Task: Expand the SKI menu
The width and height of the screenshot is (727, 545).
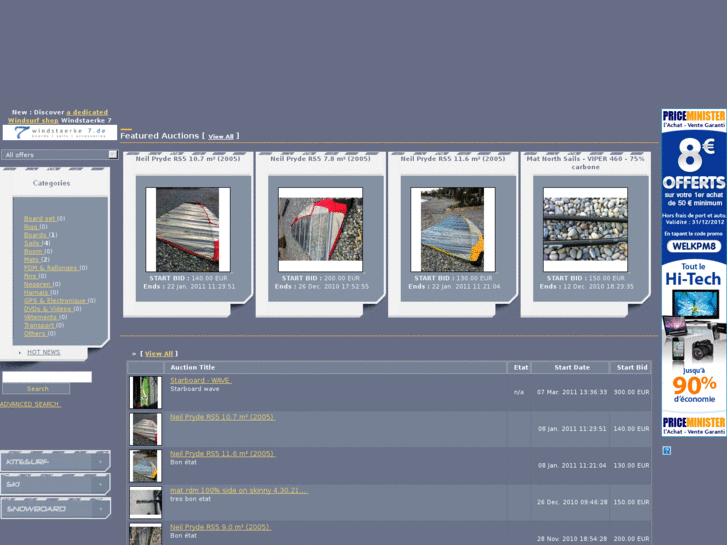Action: click(55, 484)
